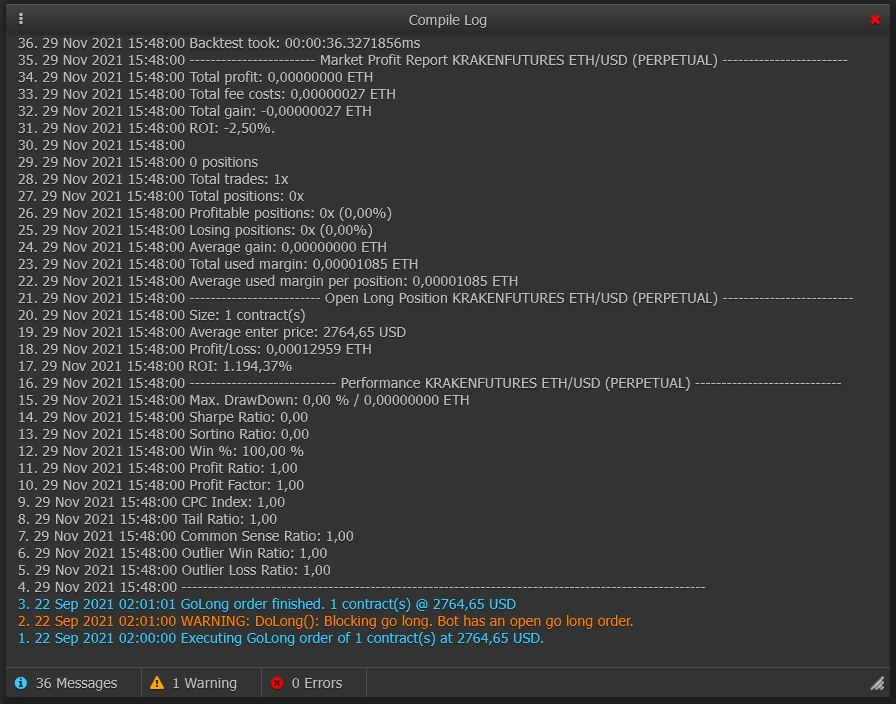
Task: Click the ROI -2,50% log line
Action: point(146,128)
